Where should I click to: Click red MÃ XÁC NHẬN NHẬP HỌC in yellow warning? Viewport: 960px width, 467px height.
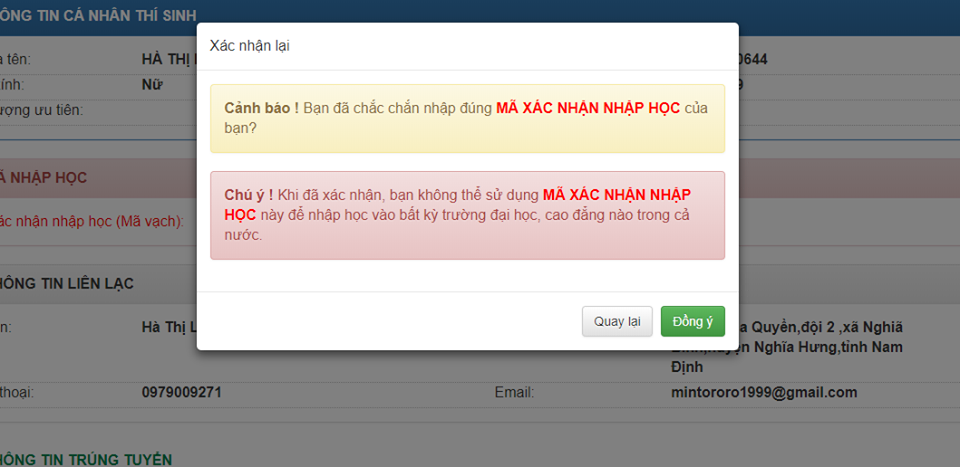[x=588, y=107]
